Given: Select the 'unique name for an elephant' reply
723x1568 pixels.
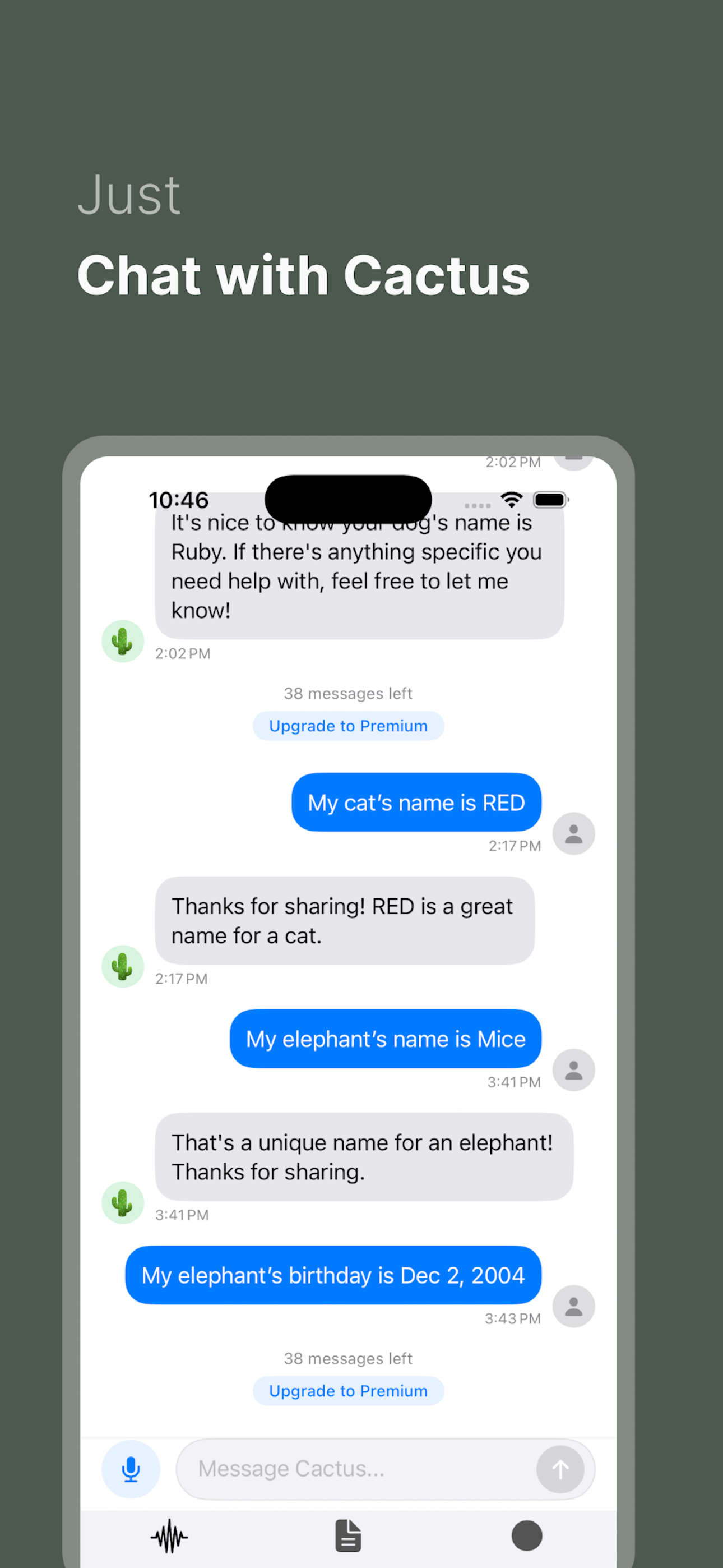Looking at the screenshot, I should coord(364,1156).
